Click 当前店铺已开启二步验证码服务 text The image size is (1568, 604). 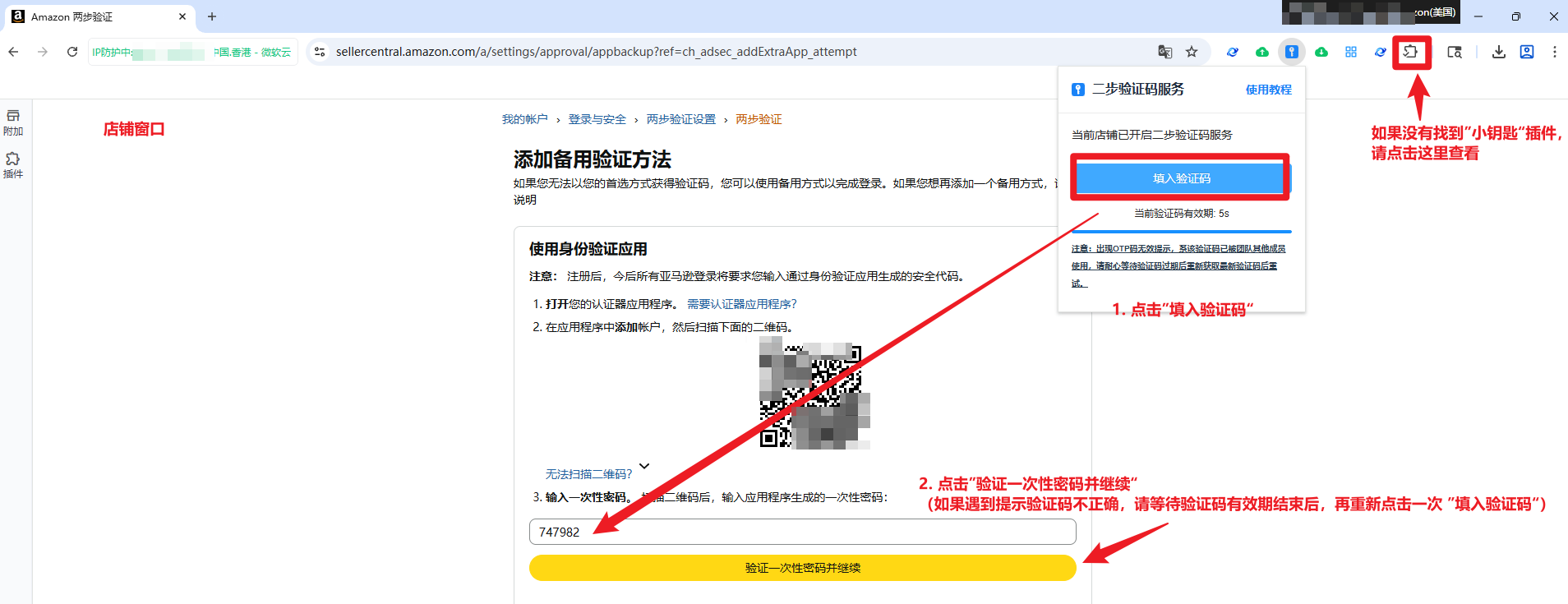click(1152, 135)
